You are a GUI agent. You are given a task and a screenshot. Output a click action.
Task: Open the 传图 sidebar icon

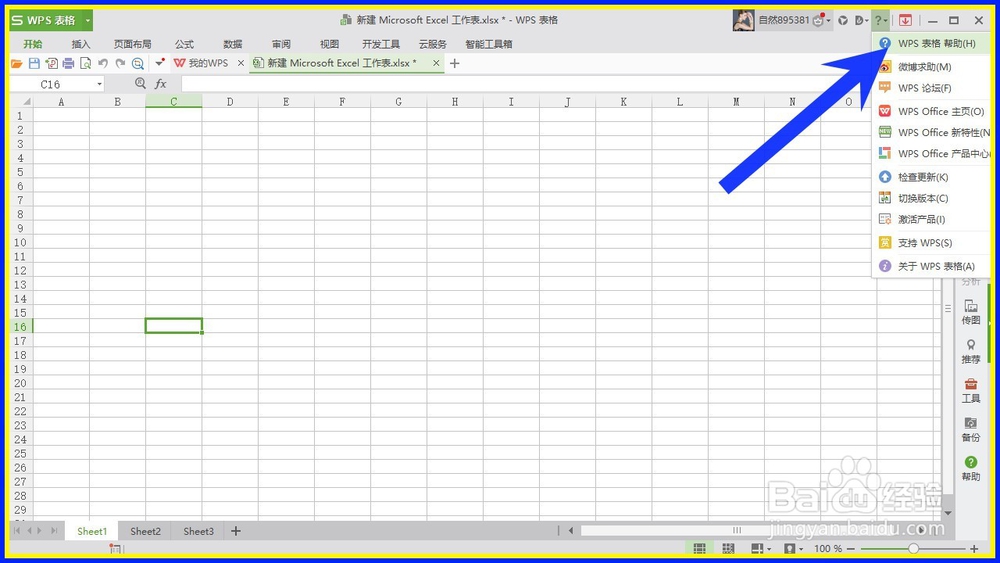pyautogui.click(x=971, y=312)
